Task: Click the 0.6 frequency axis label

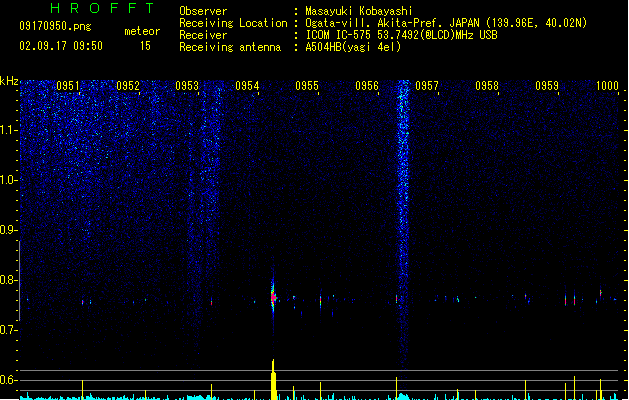Action: 8,380
